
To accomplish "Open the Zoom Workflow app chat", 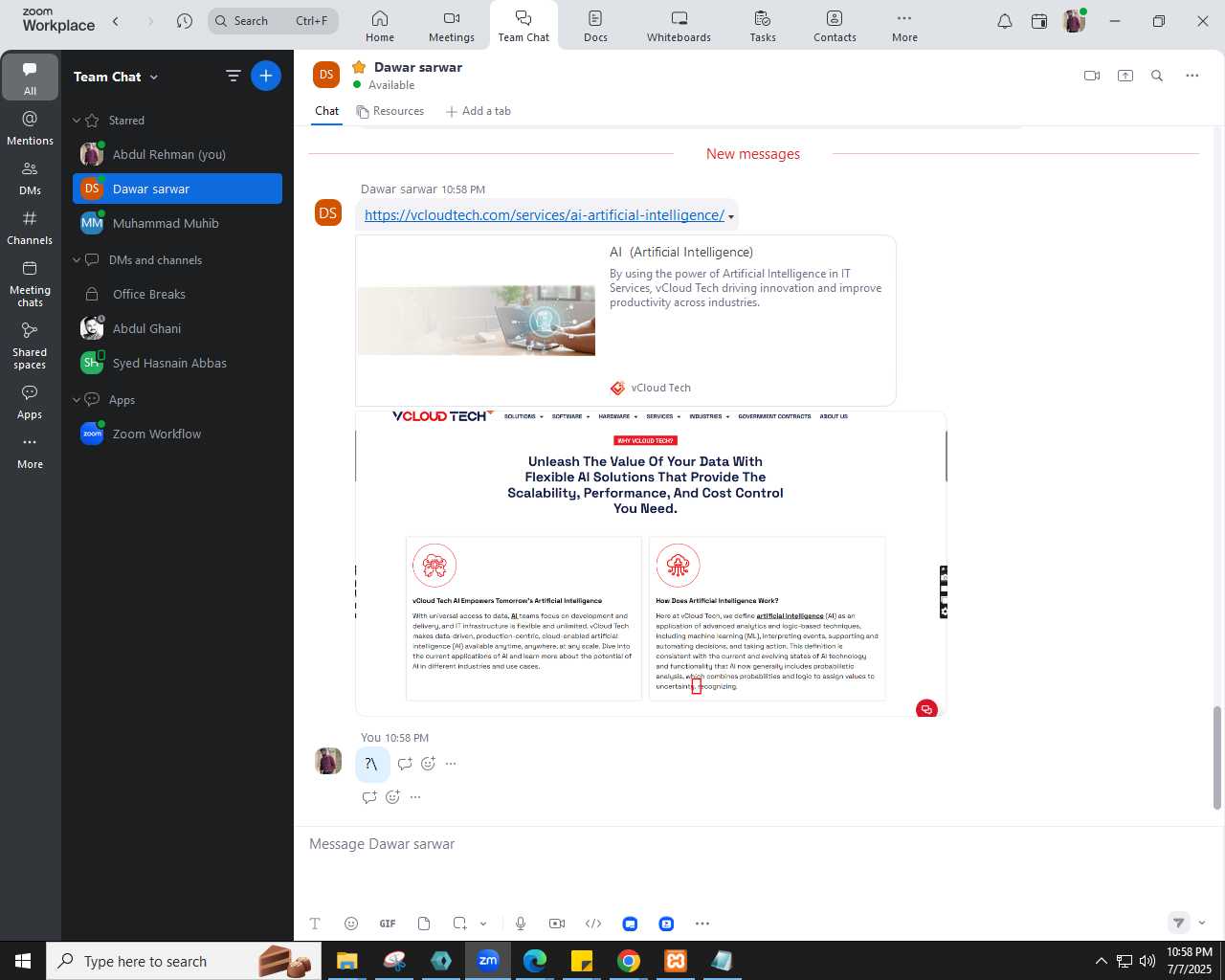I will [x=177, y=434].
